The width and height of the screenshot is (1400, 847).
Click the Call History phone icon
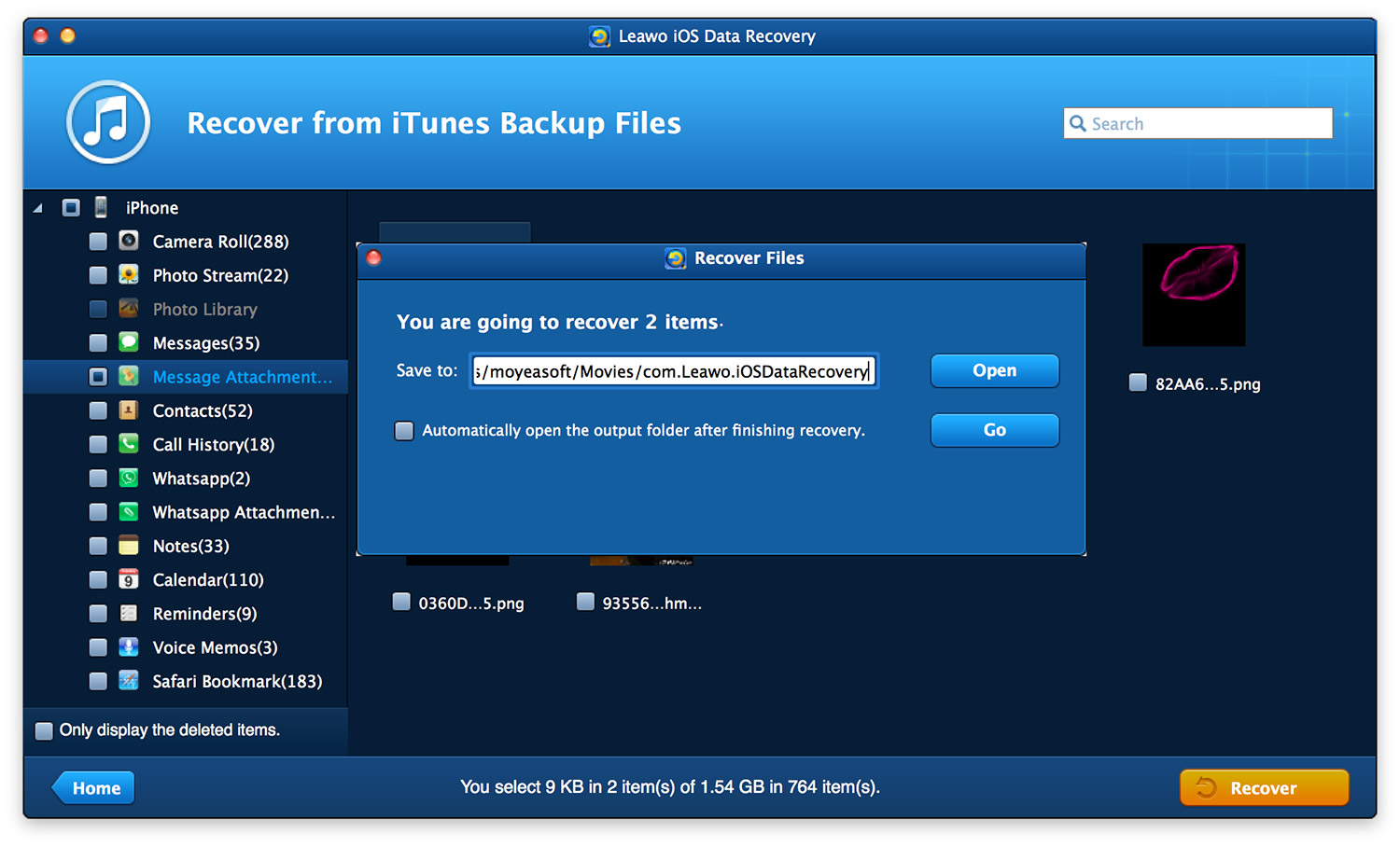pyautogui.click(x=129, y=443)
